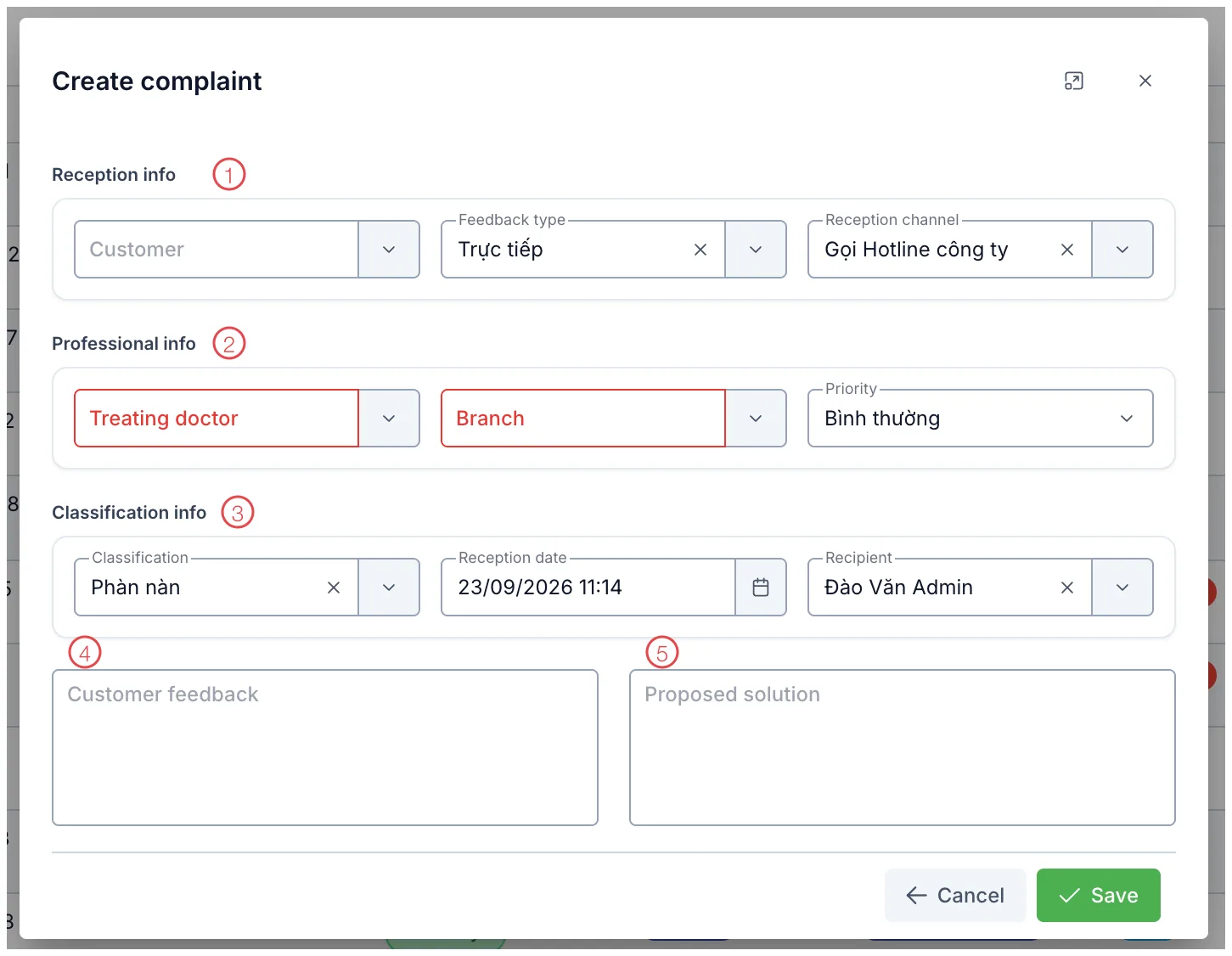Clear the Recipient Đào Văn Admin

pyautogui.click(x=1067, y=588)
